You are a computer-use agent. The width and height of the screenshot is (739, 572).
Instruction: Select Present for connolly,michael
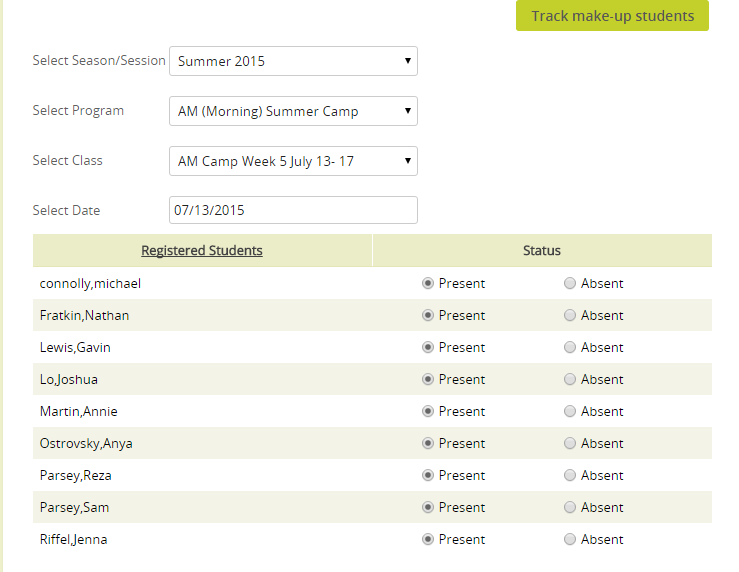(x=427, y=283)
